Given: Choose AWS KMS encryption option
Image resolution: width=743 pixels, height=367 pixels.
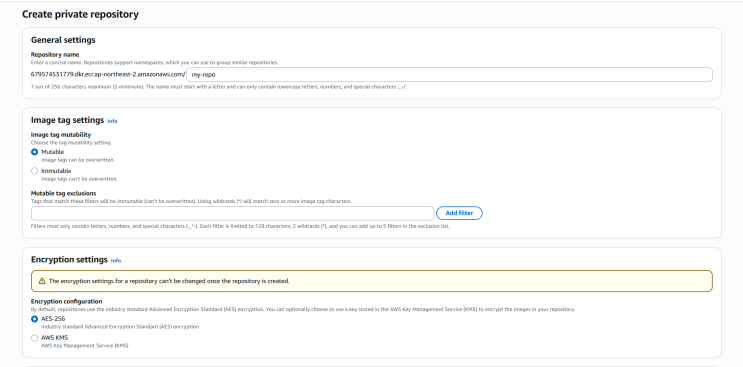Looking at the screenshot, I should click(34, 338).
